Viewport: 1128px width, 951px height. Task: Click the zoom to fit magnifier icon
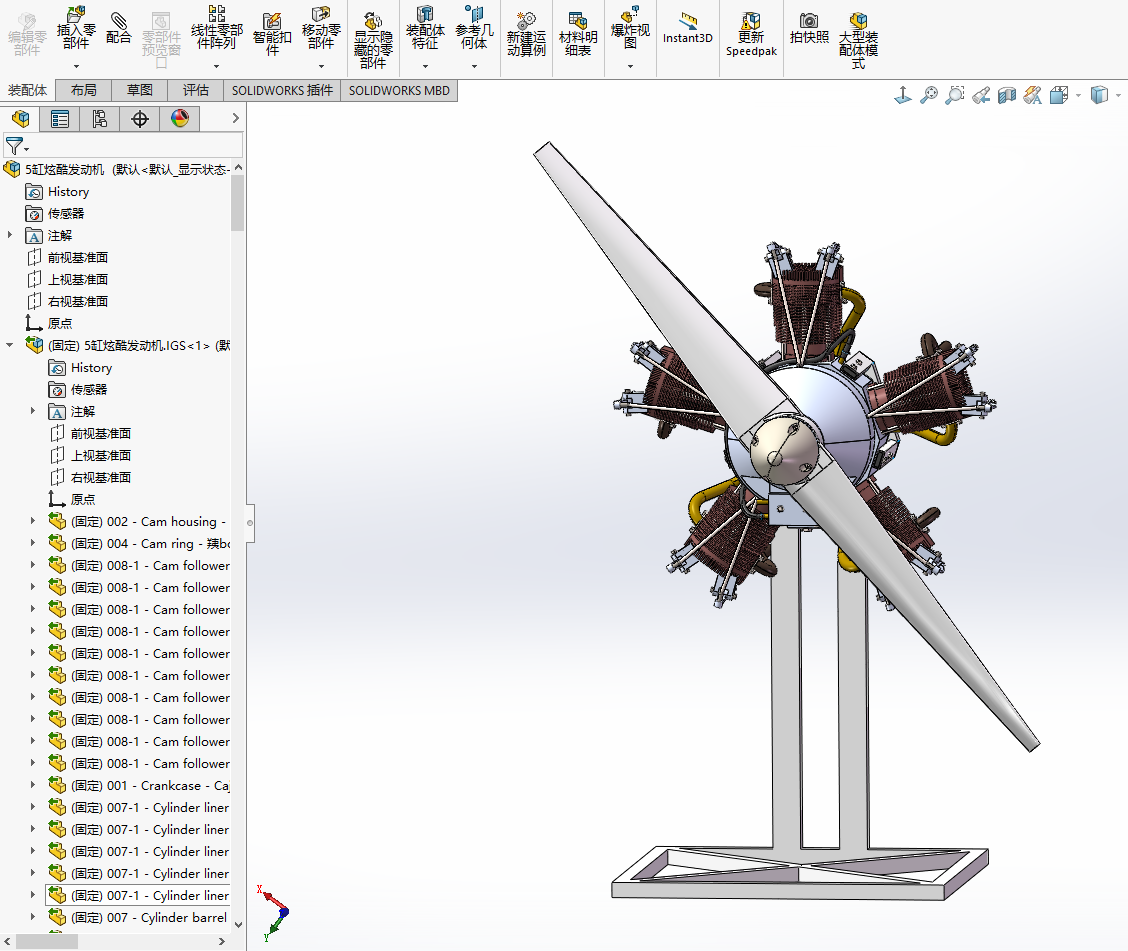click(929, 95)
